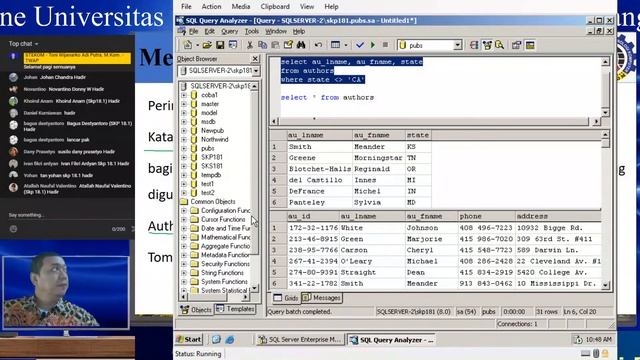Expand the Cursor Functions folder
The height and width of the screenshot is (360, 640).
(x=184, y=220)
